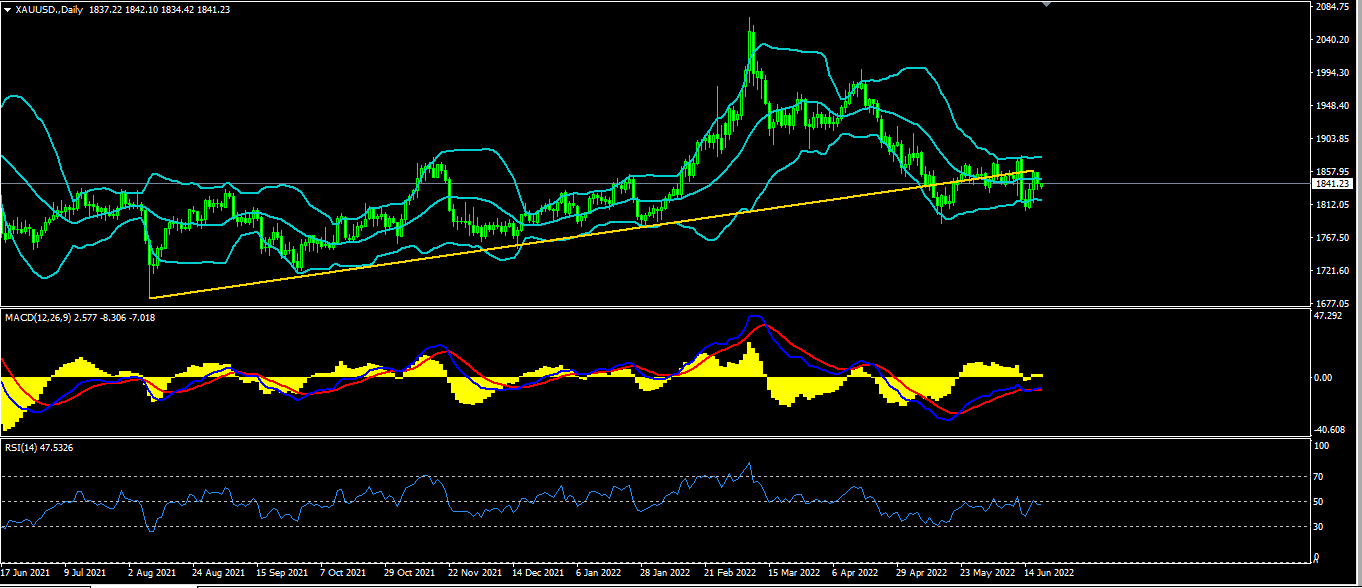Click the 14 Jun 2022 date label
The width and height of the screenshot is (1362, 588).
coord(1050,573)
